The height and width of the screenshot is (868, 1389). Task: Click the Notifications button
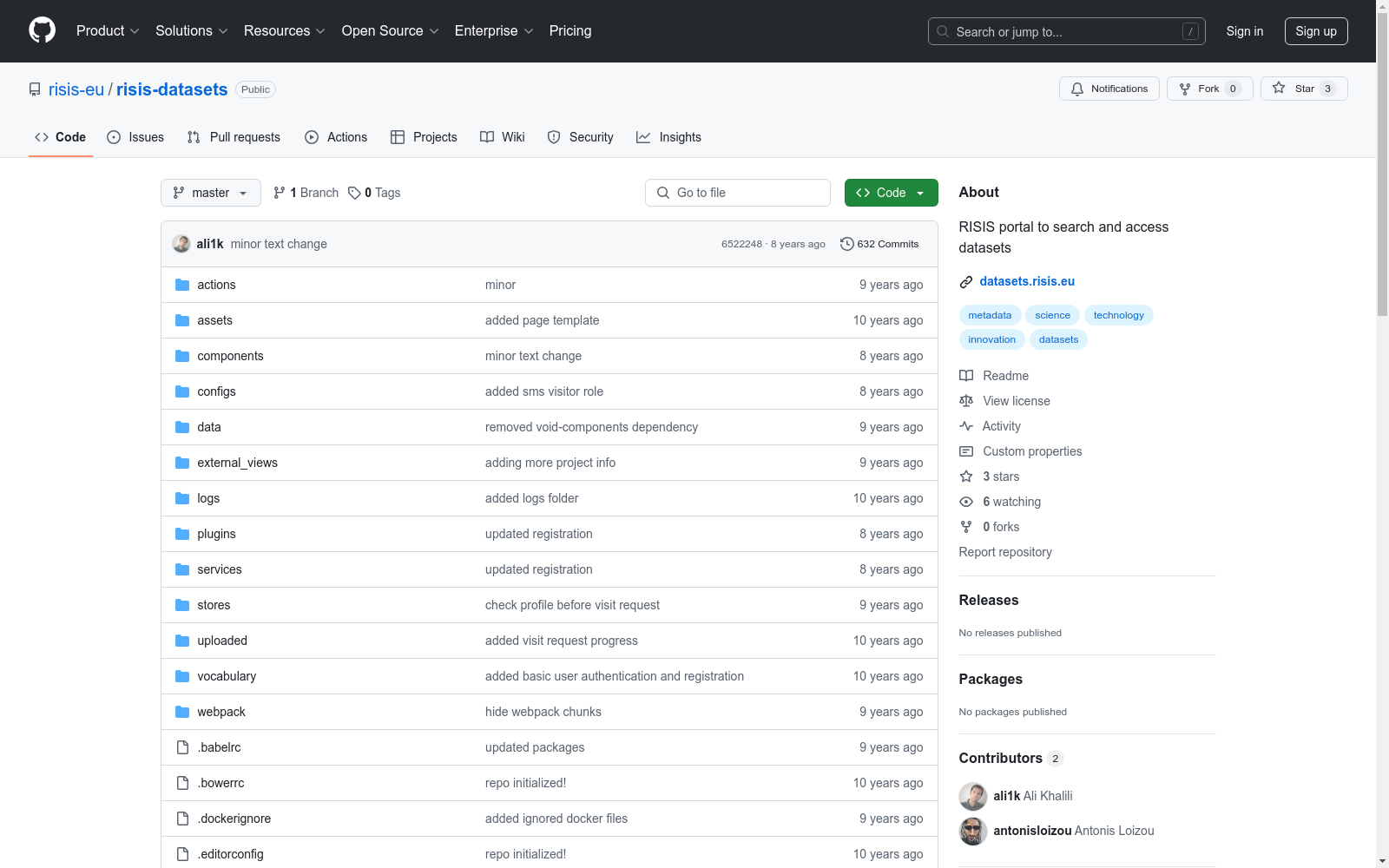coord(1109,89)
